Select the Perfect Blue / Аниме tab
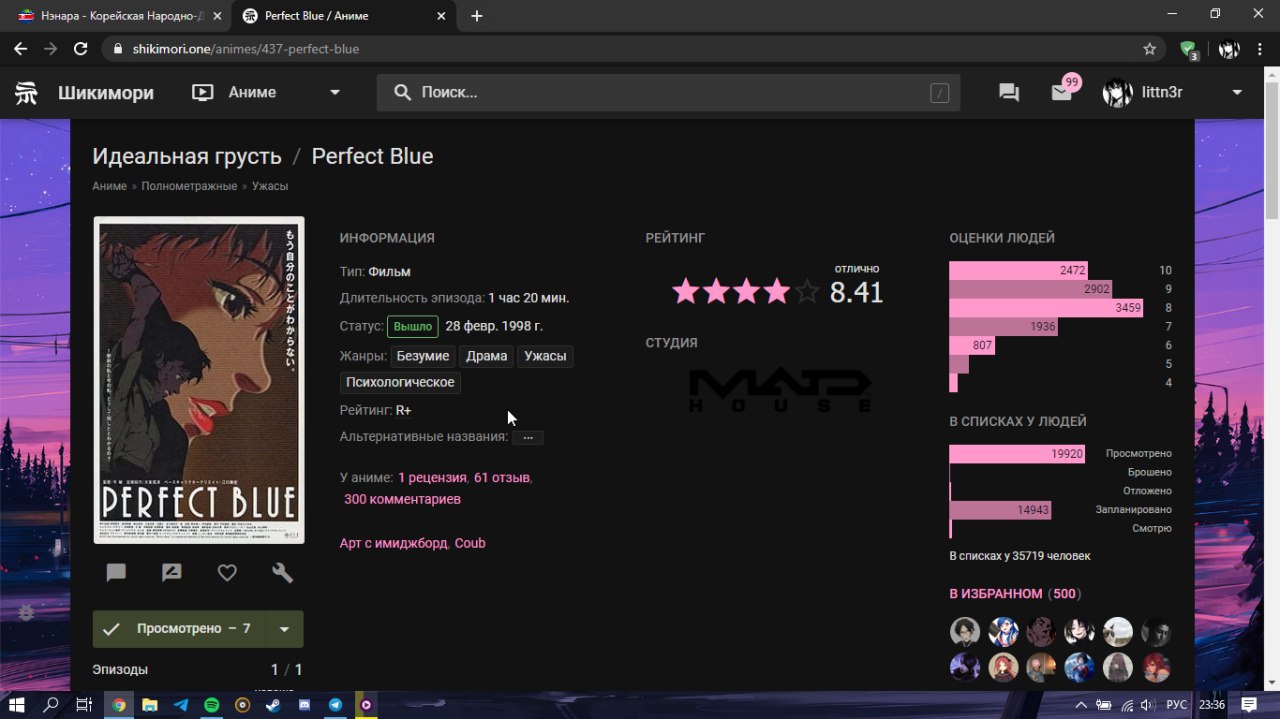Screen dimensions: 1280x719 coord(344,16)
